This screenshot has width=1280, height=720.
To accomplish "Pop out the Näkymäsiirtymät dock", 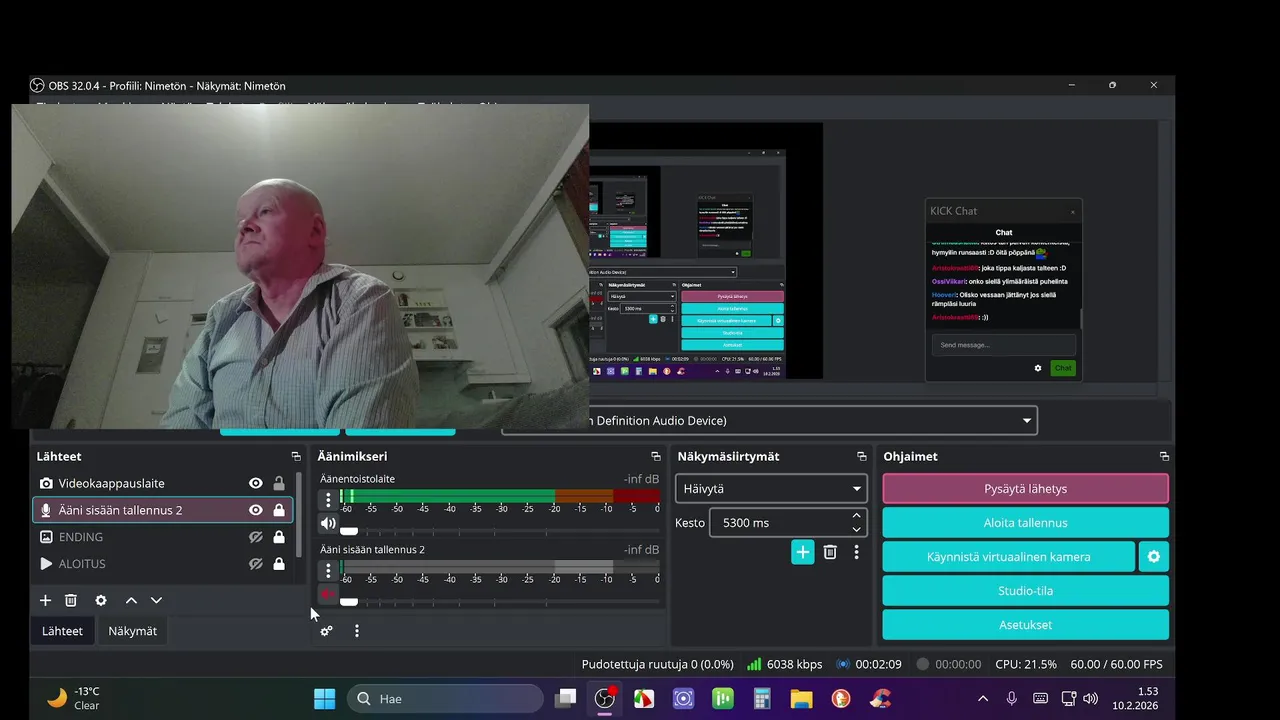I will 861,456.
